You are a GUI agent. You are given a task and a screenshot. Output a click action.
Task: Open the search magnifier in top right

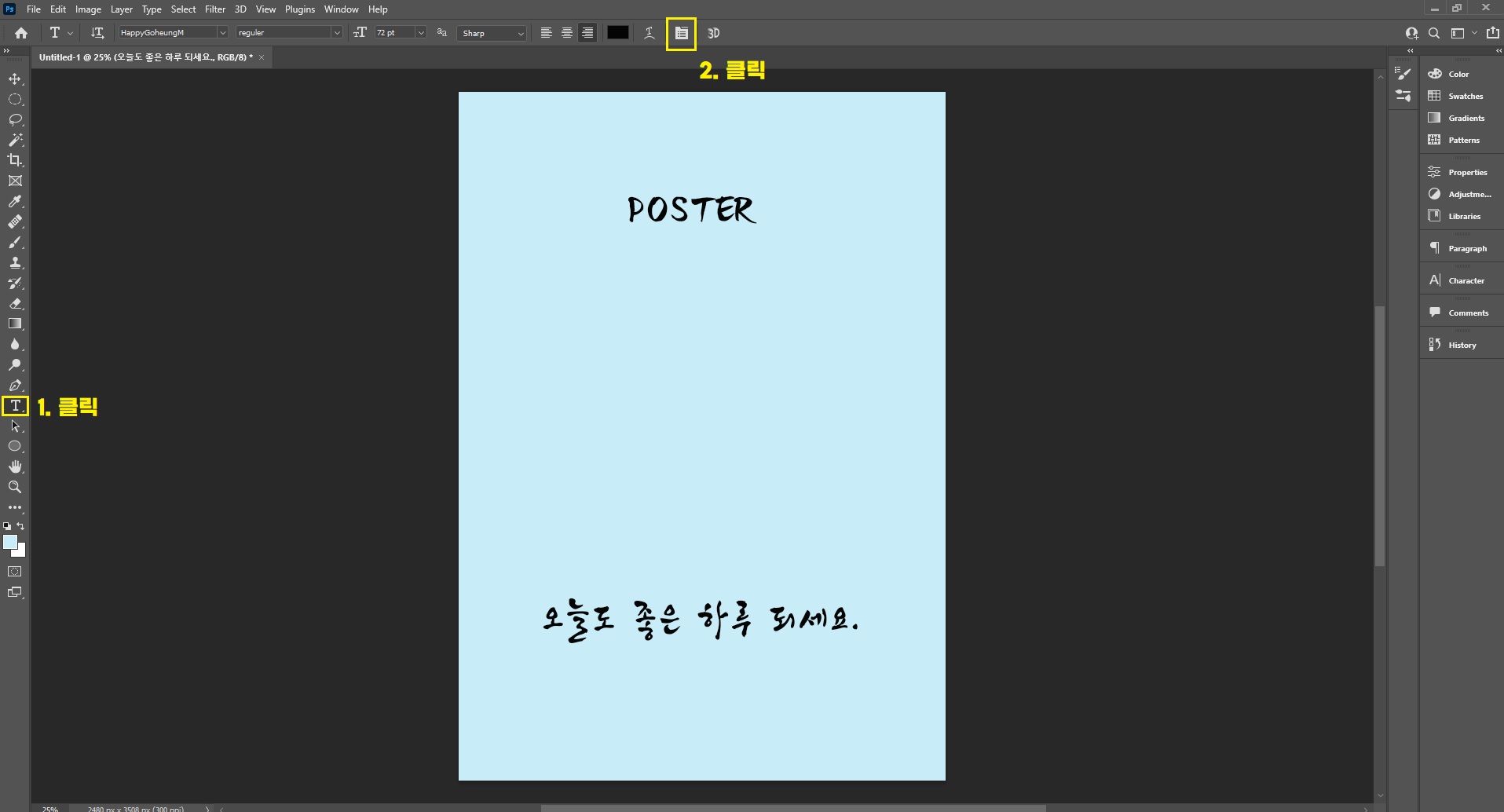[x=1434, y=33]
